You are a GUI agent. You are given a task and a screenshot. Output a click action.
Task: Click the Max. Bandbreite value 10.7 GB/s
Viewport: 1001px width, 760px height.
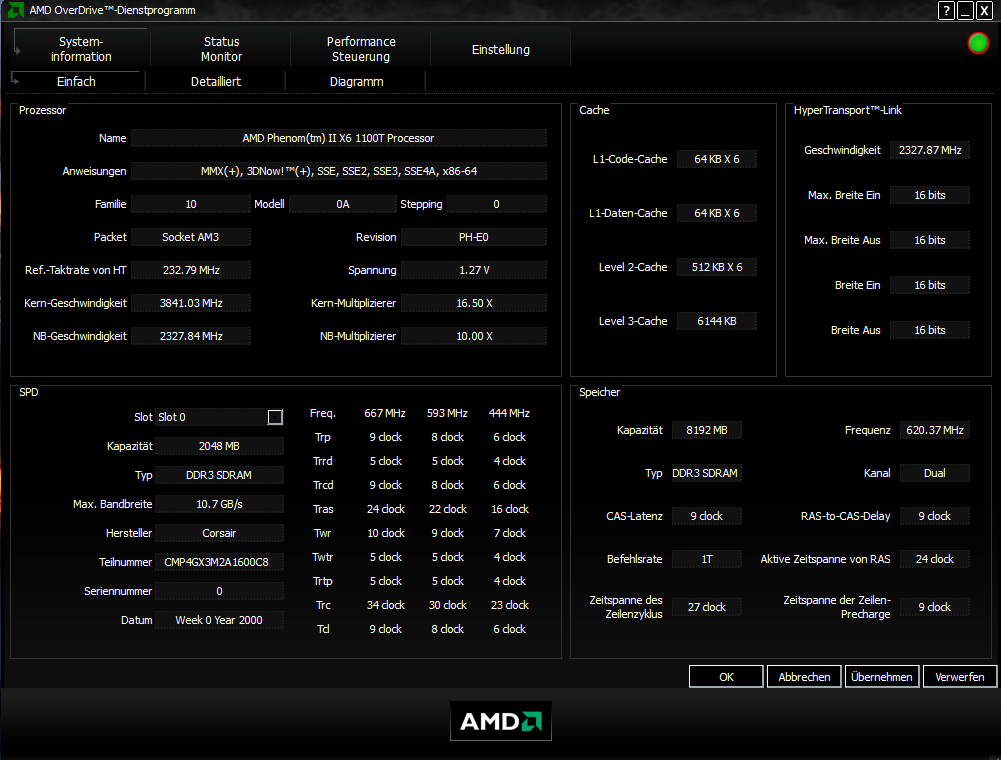(219, 504)
